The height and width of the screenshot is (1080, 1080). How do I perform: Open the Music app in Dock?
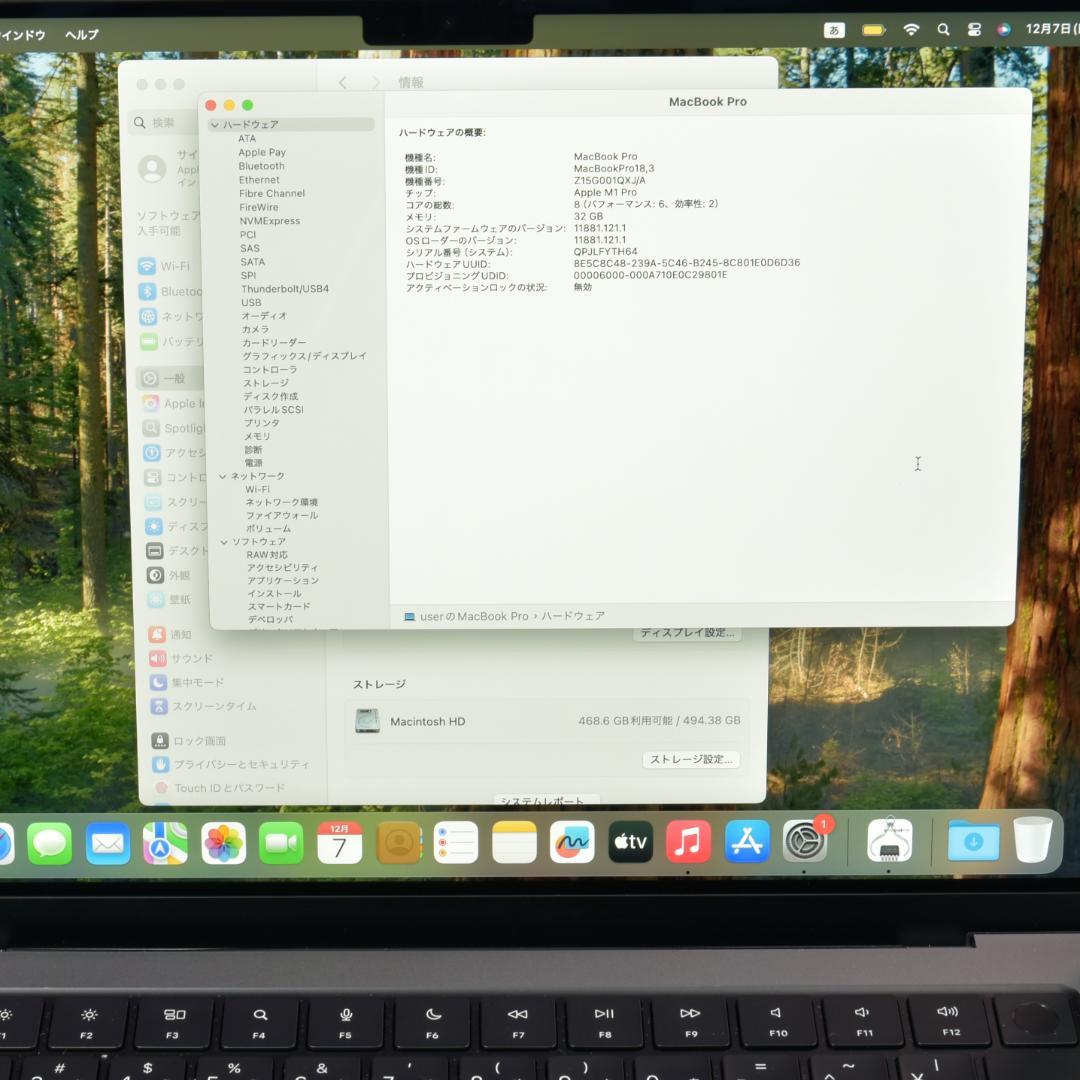pos(688,842)
